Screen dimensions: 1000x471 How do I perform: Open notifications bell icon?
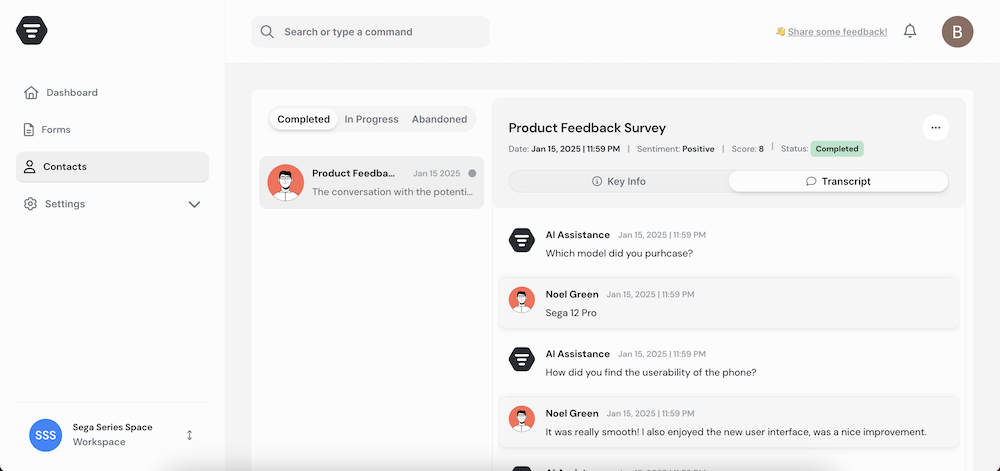(910, 31)
